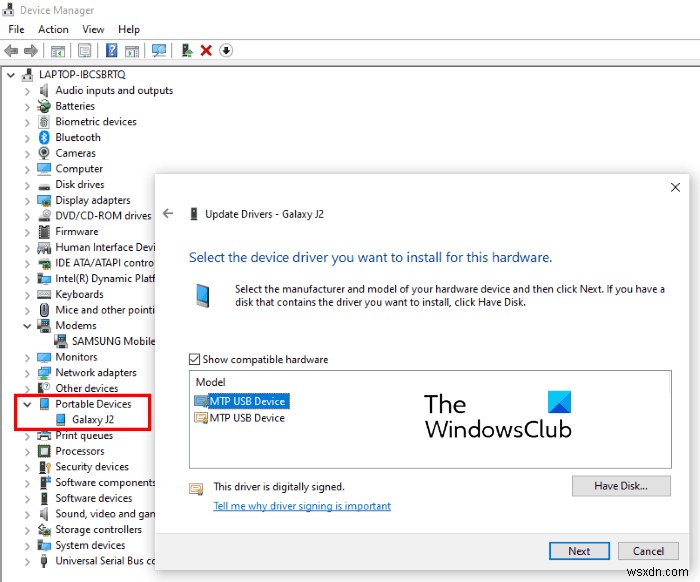The image size is (700, 582).
Task: Select Galaxy J2 under Portable Devices
Action: click(93, 420)
